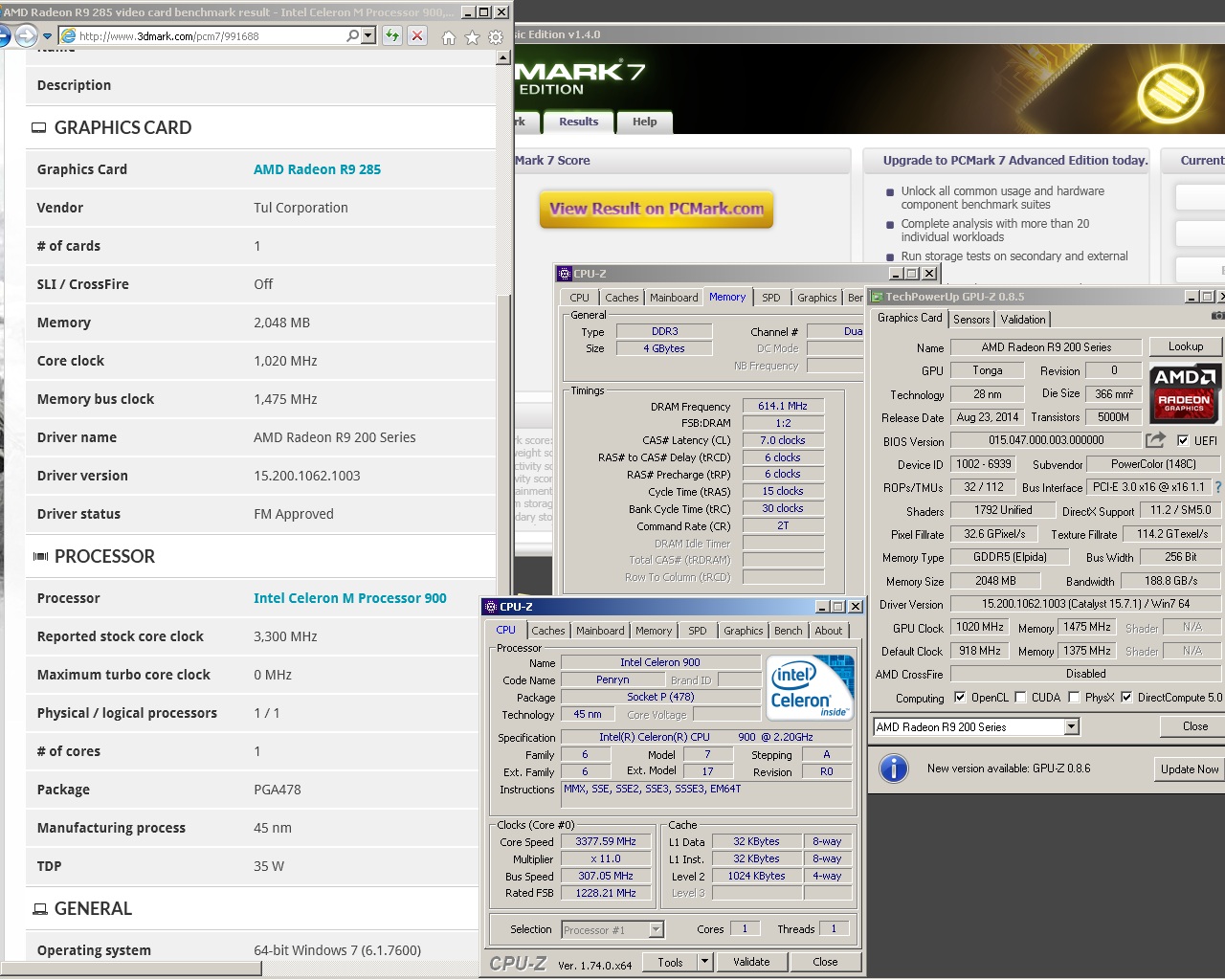Viewport: 1225px width, 980px height.
Task: Click the Processor section chip icon
Action: [40, 556]
